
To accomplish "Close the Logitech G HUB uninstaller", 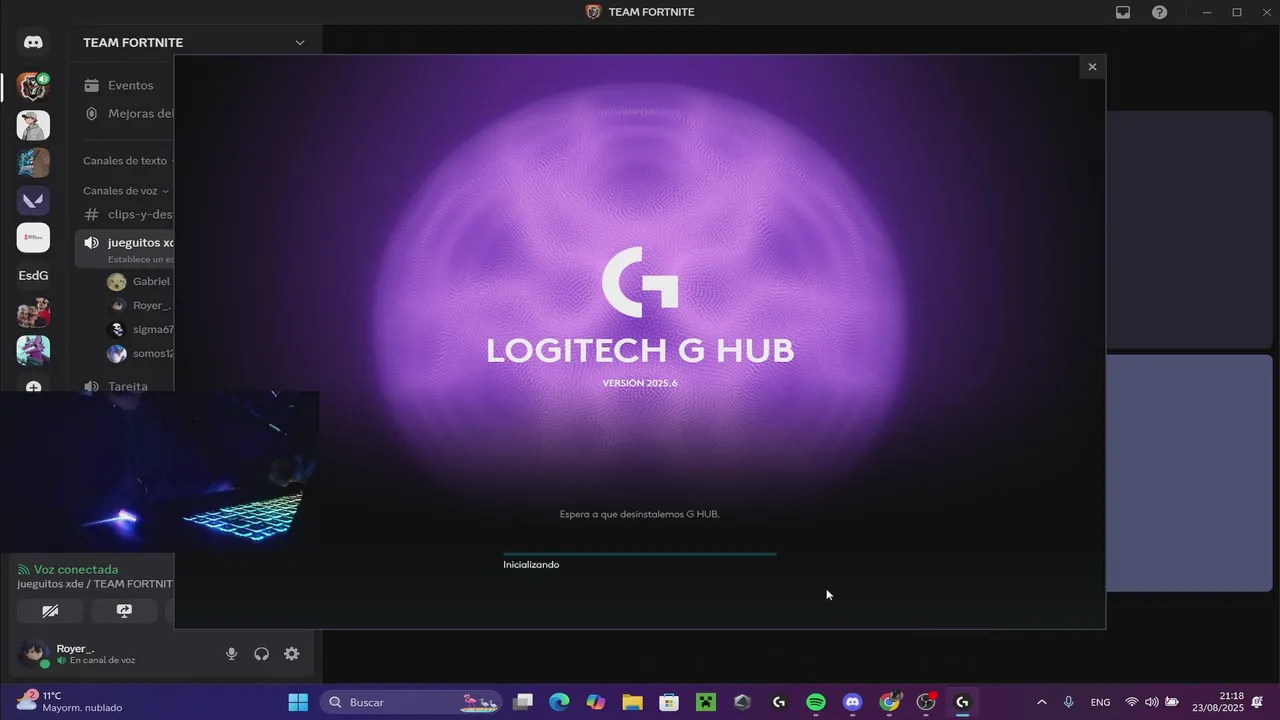I will click(x=1092, y=67).
